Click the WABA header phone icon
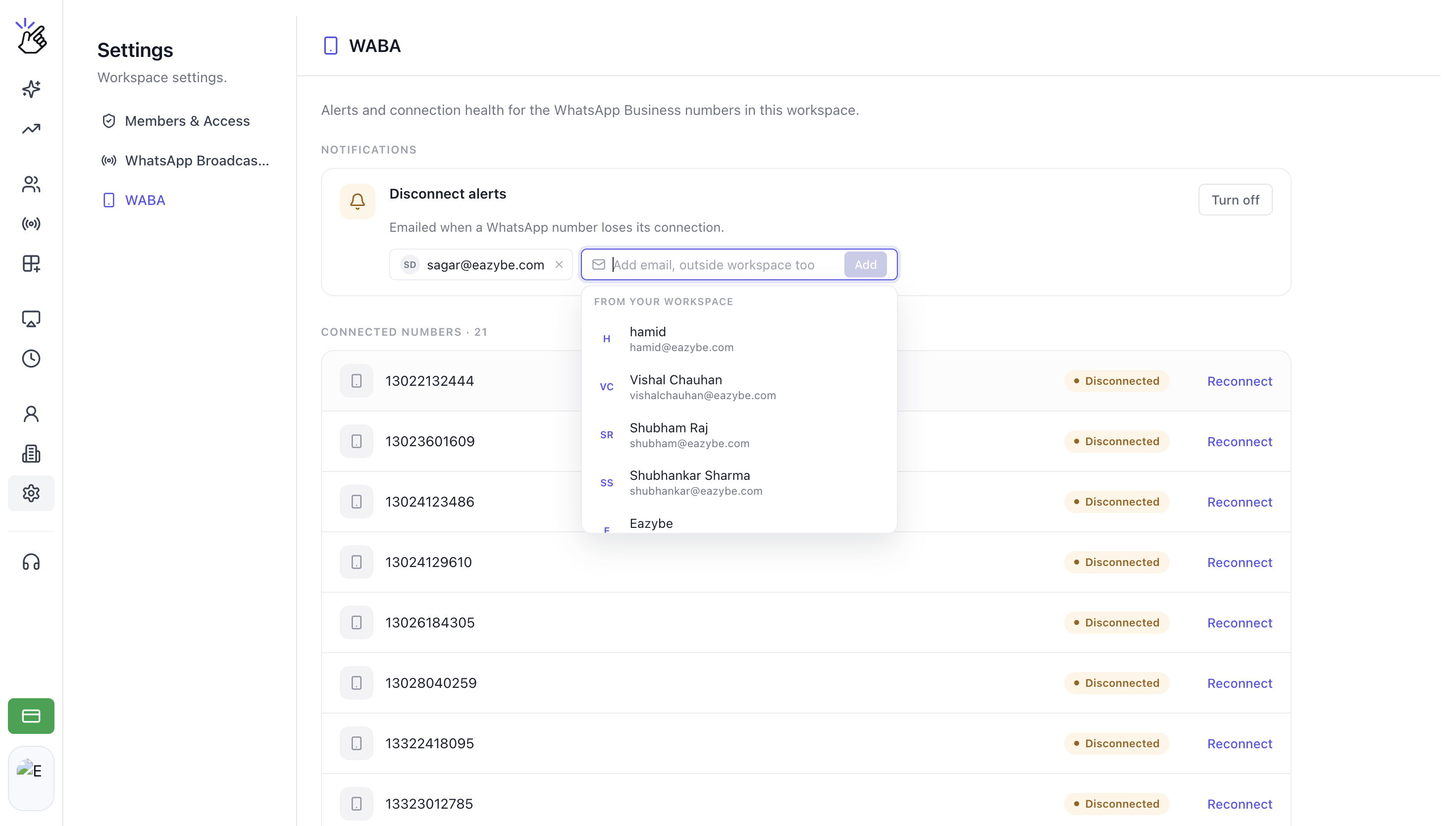Screen dimensions: 1456x826 tap(331, 46)
